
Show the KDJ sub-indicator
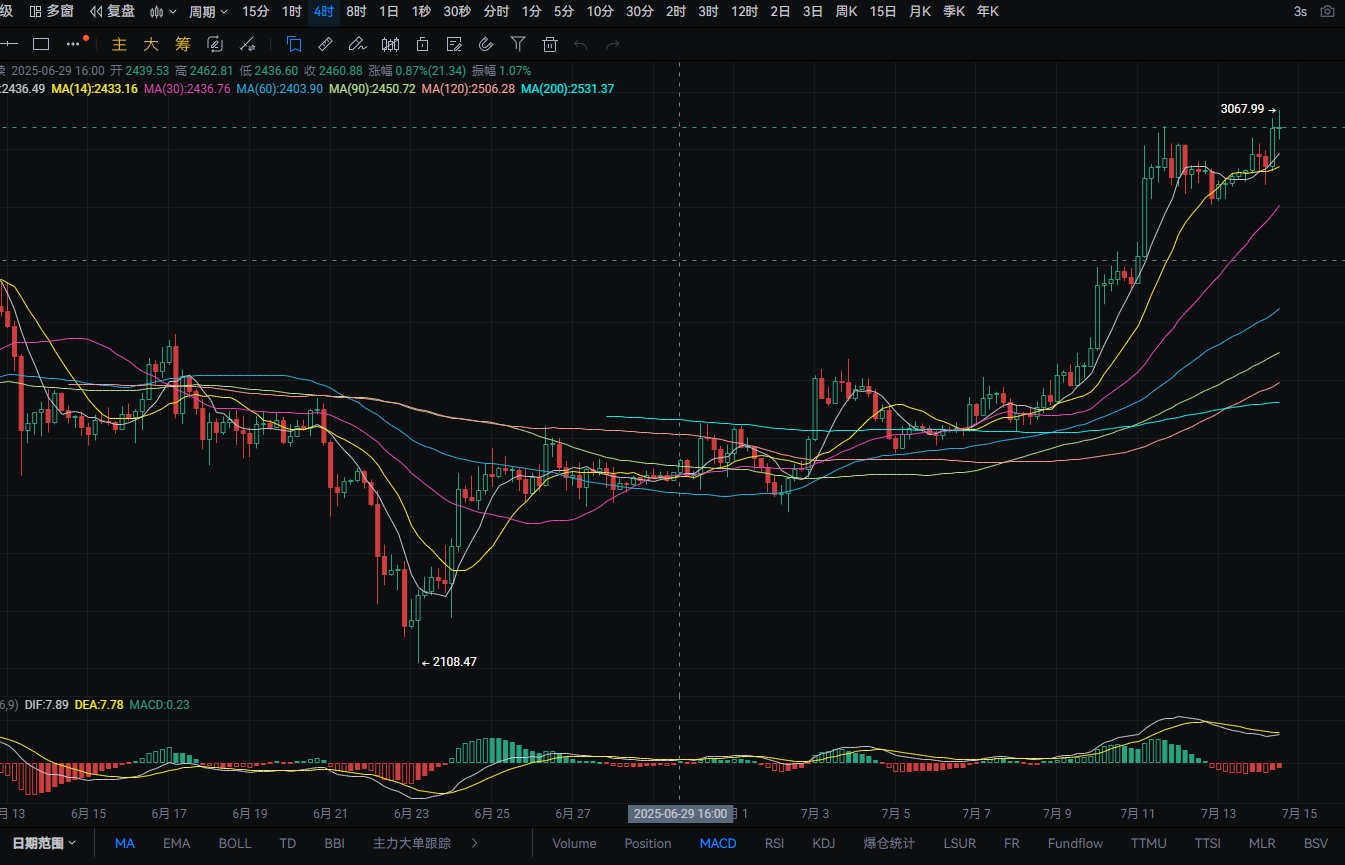(824, 843)
